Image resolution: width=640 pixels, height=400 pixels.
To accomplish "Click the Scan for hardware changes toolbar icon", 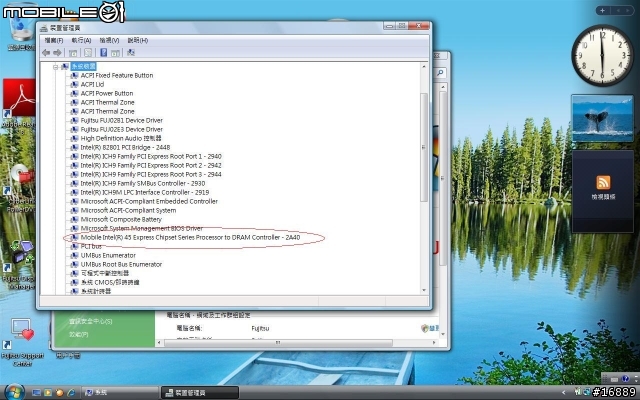I will point(131,53).
